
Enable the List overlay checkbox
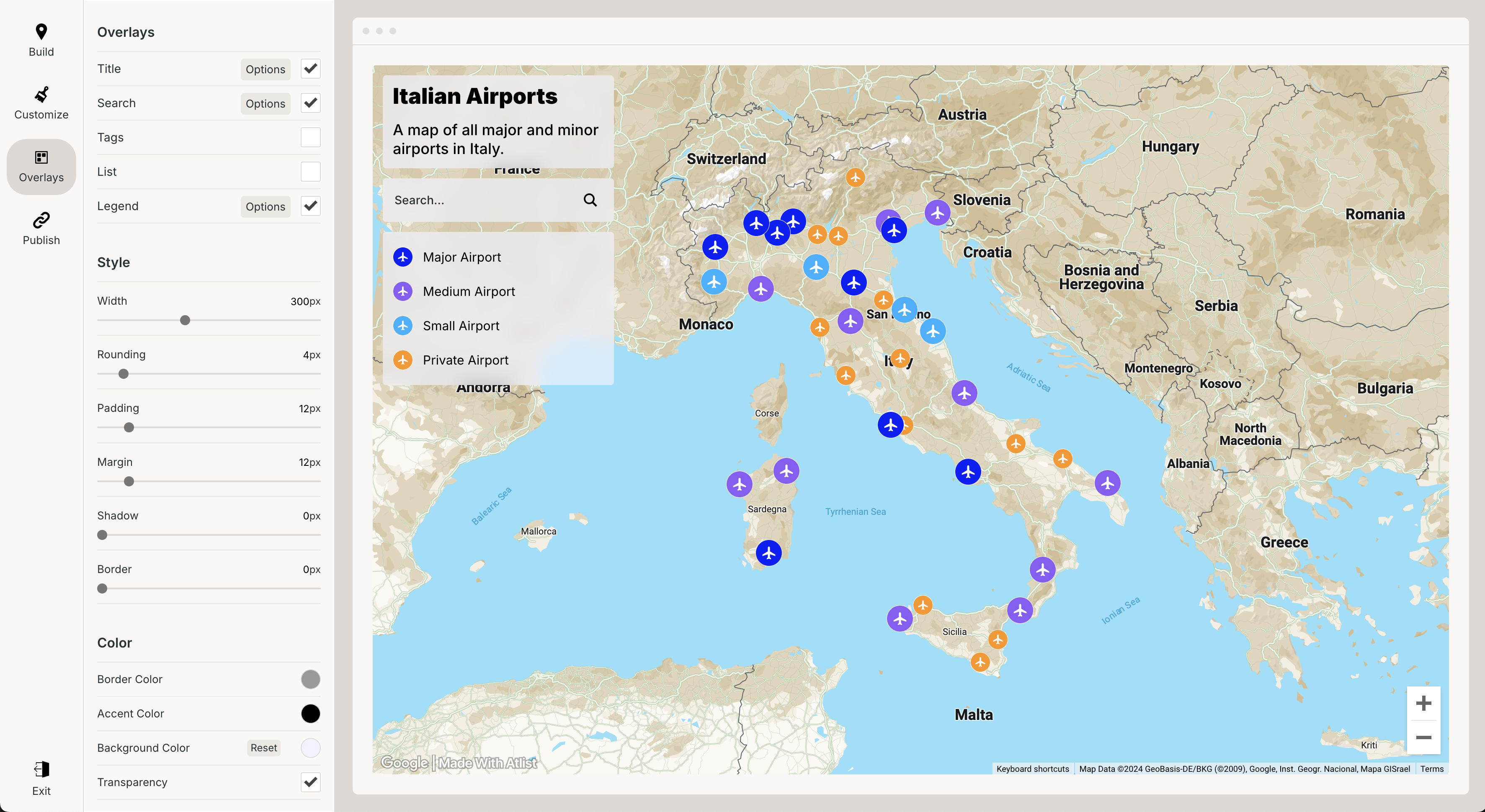click(x=310, y=171)
